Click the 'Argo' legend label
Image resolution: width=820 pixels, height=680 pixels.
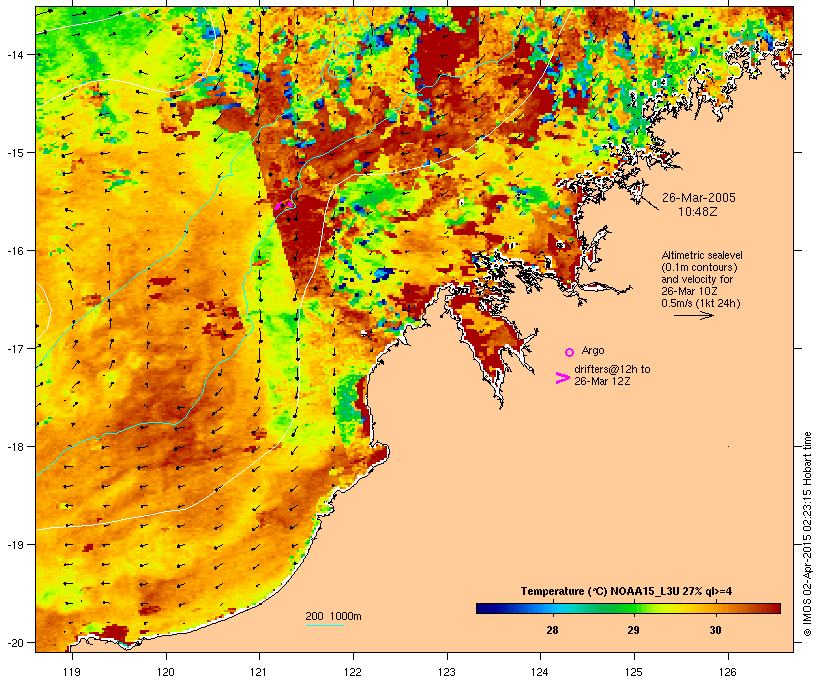click(x=593, y=350)
